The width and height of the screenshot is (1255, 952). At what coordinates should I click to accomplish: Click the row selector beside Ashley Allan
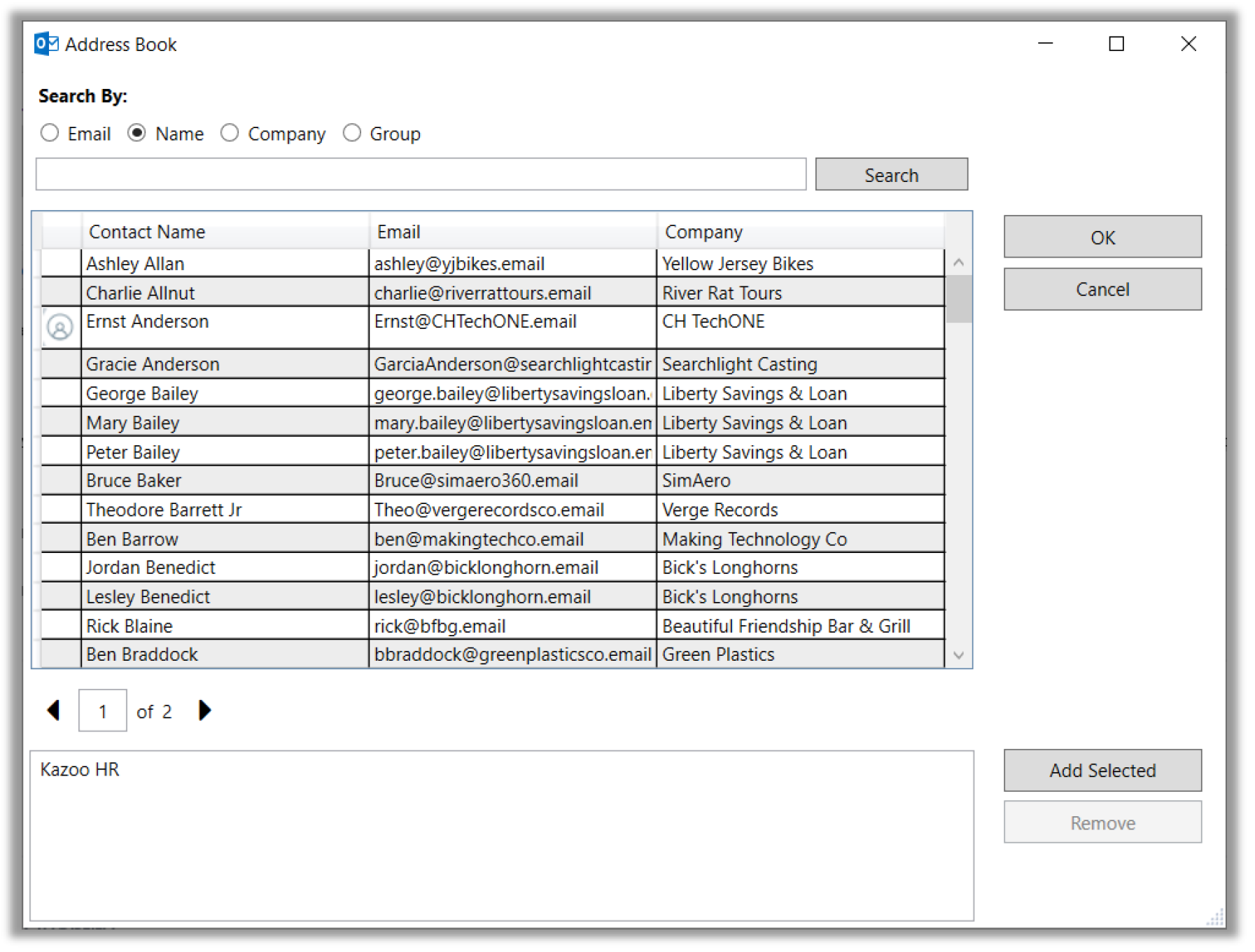click(x=61, y=264)
